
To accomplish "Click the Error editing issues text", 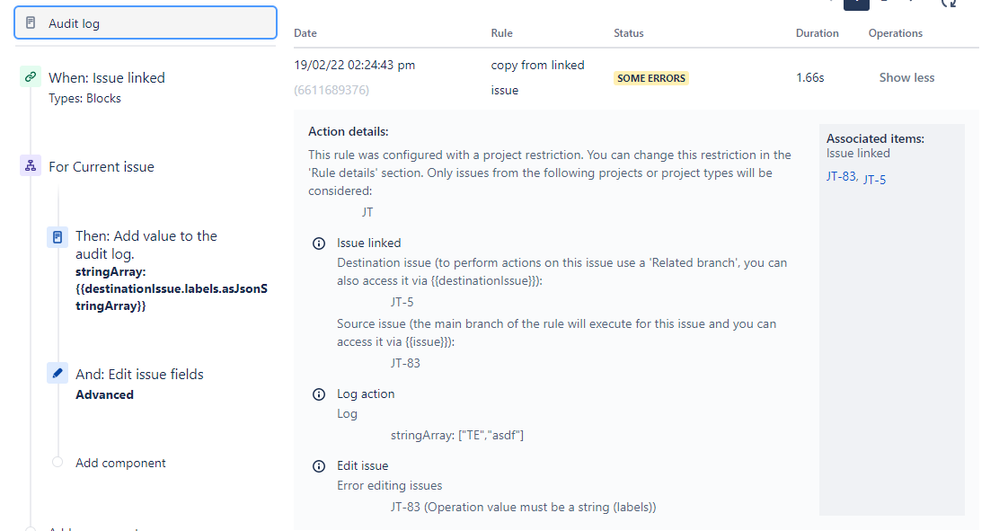I will tap(389, 486).
